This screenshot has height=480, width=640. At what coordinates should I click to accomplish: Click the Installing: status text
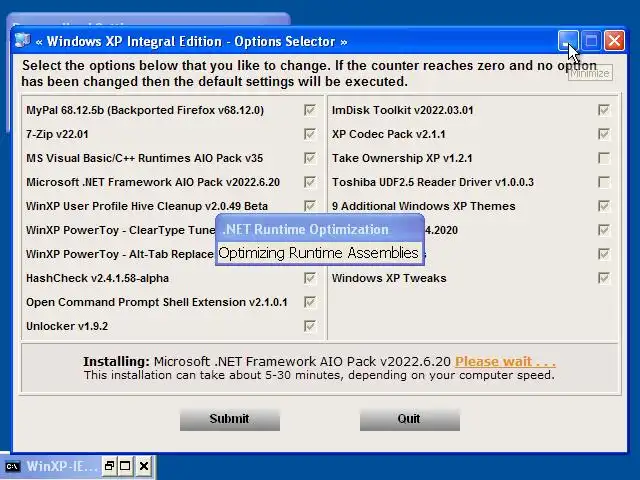point(117,362)
